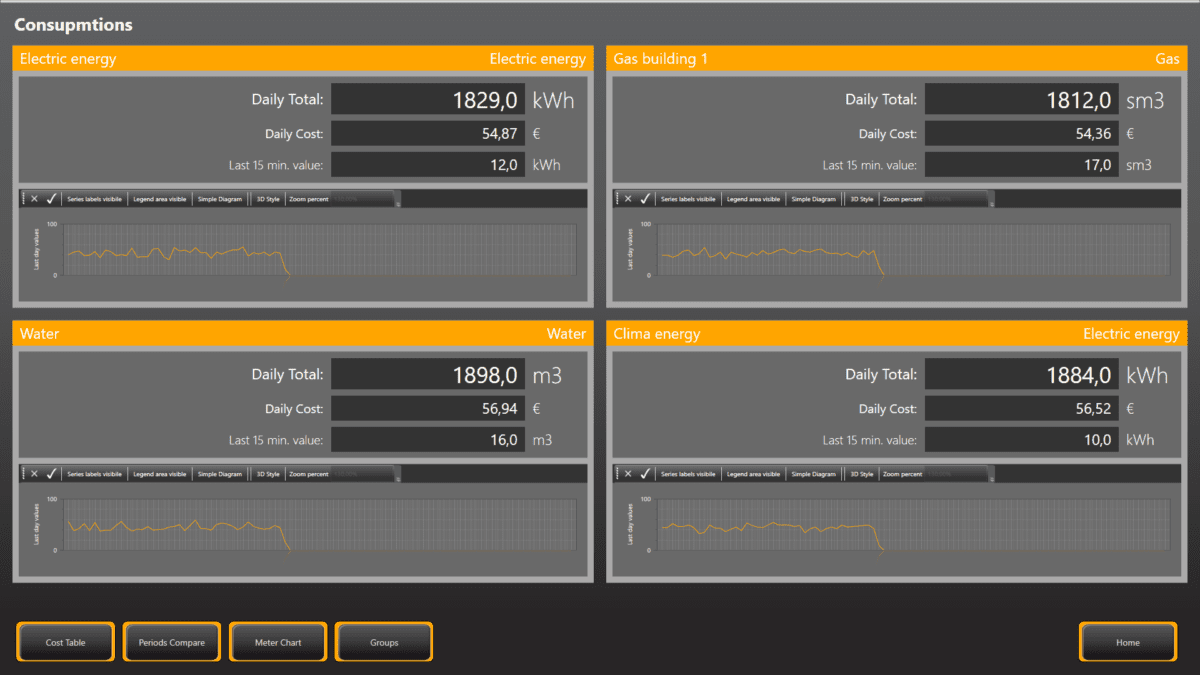Viewport: 1200px width, 675px height.
Task: Select Simple Diagram on Clima energy chart
Action: click(x=813, y=474)
